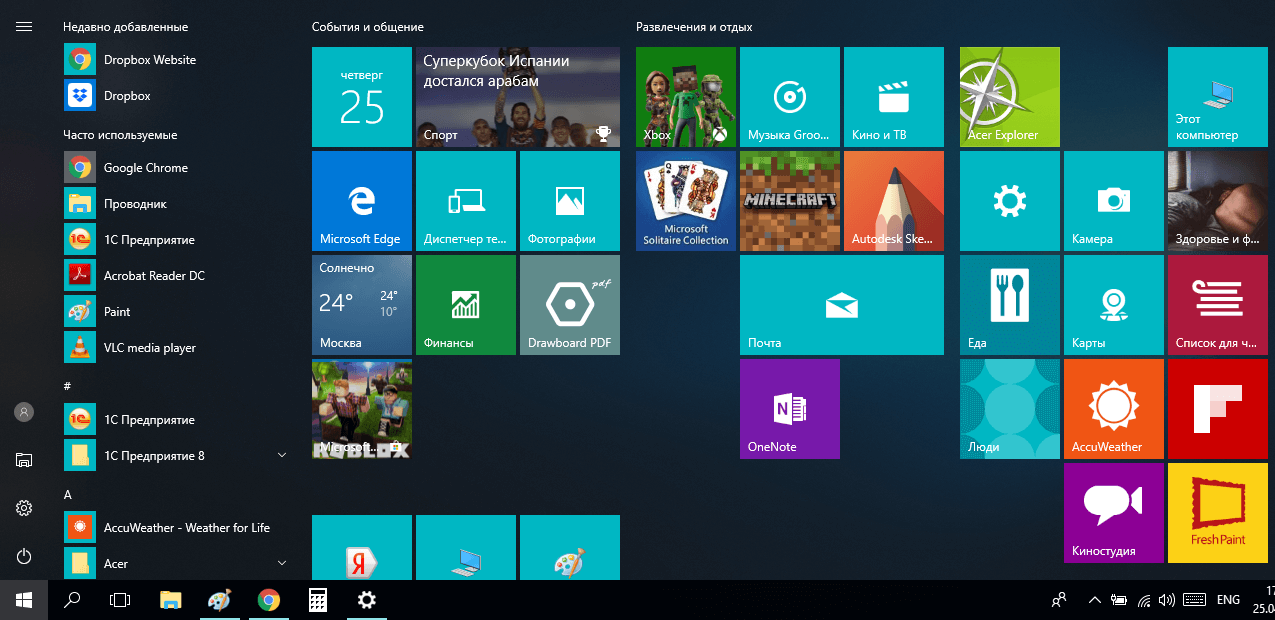Switch the ENG input language indicator
Screen dimensions: 1275x620
coord(1228,600)
